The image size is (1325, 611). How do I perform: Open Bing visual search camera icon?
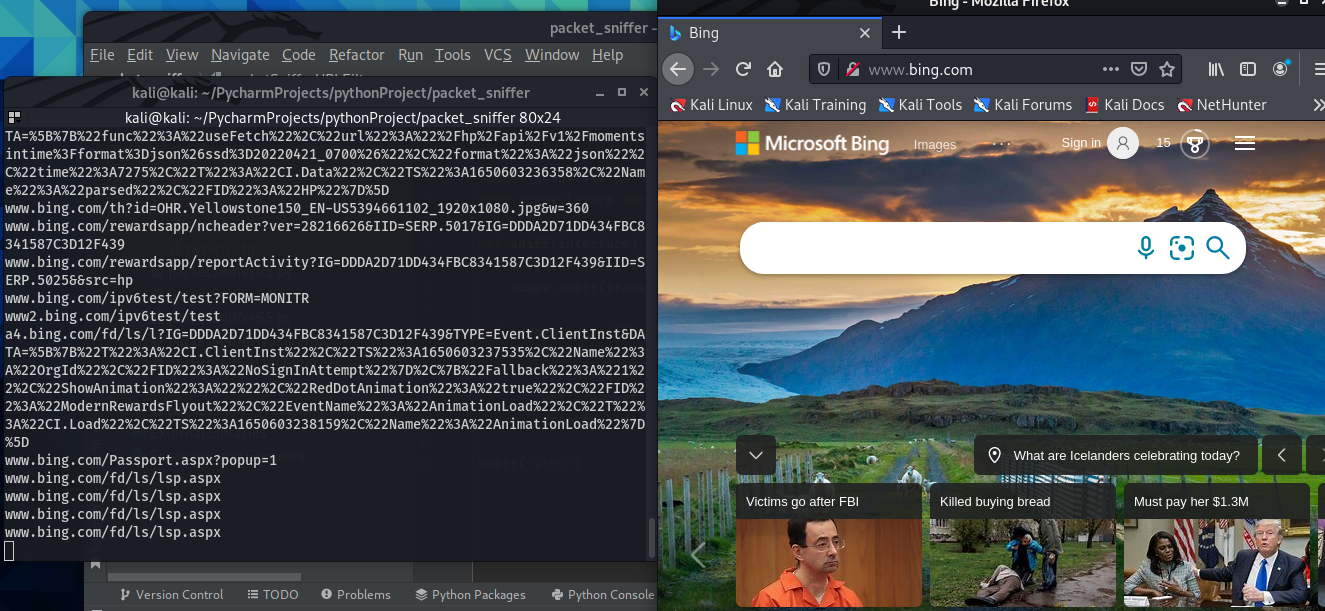1182,248
